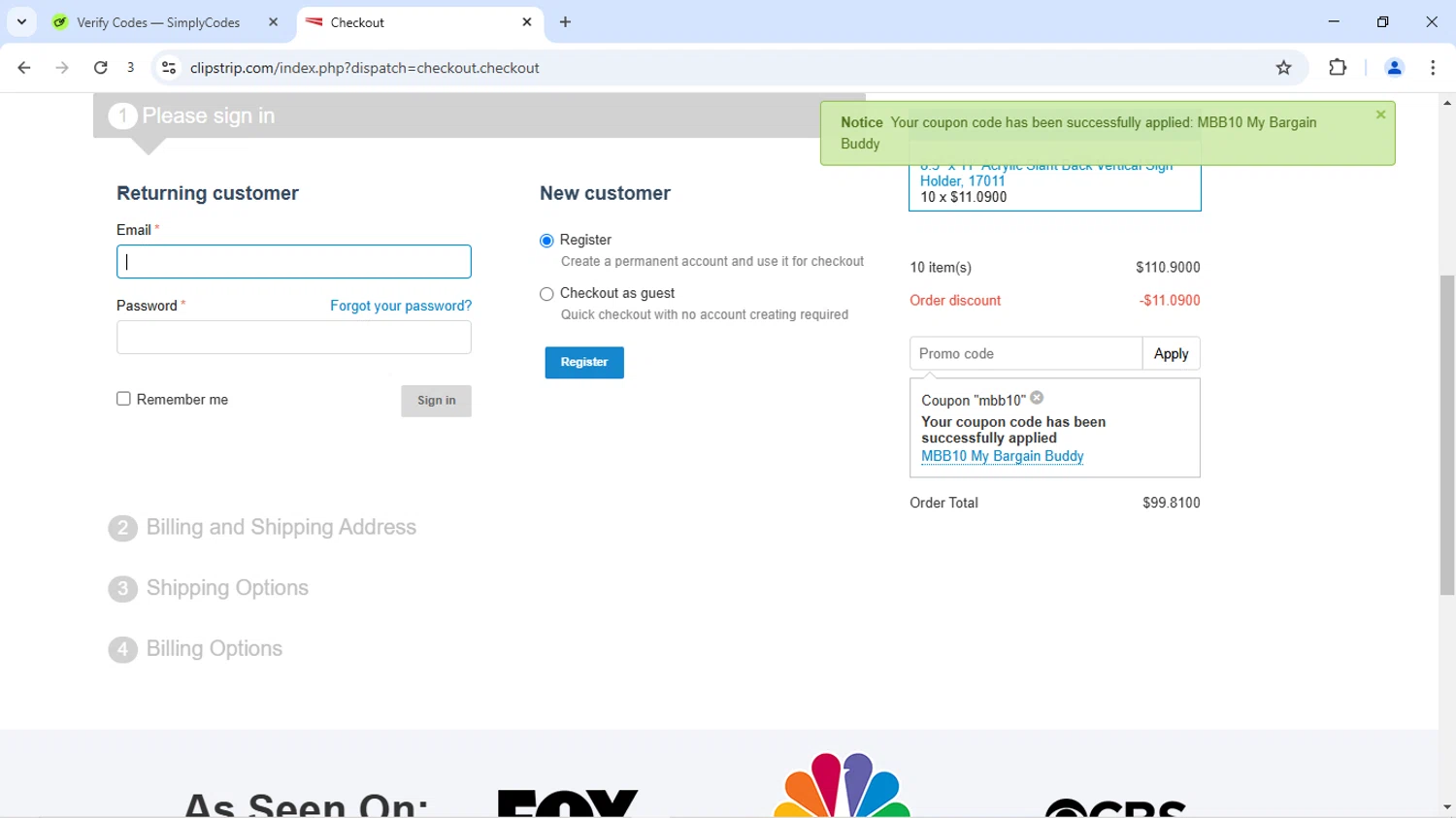Open the Acrylic Sign Holder 17011 product link
1456x818 pixels.
(x=1046, y=174)
